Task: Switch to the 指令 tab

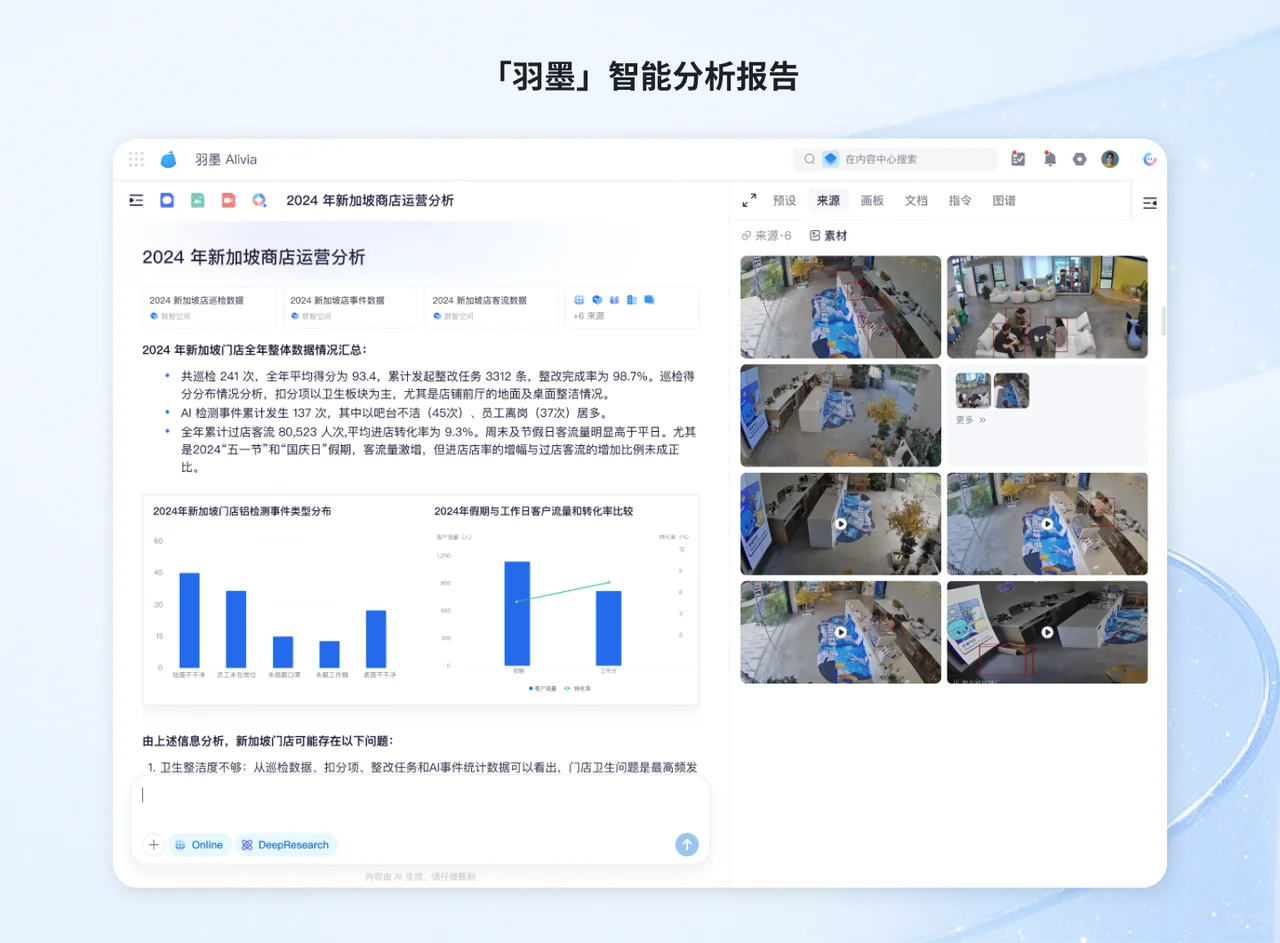Action: [x=960, y=201]
